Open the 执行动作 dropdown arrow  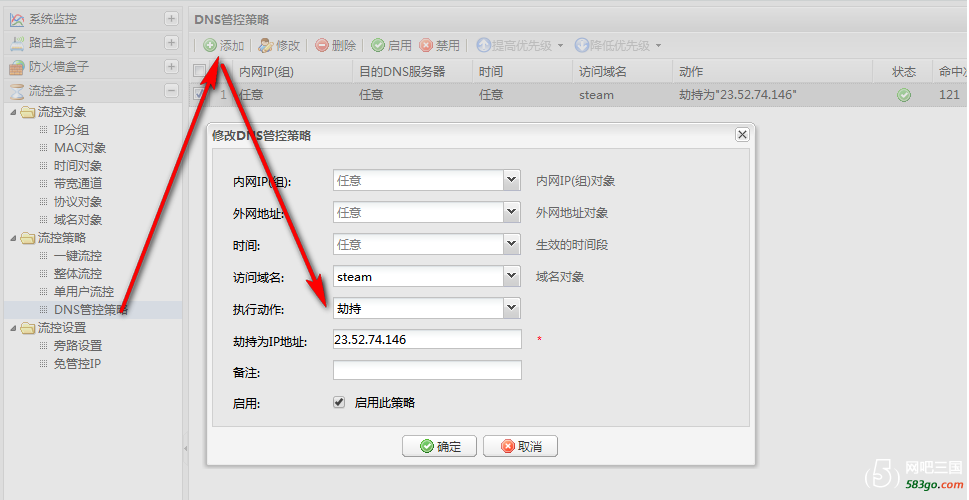point(512,308)
